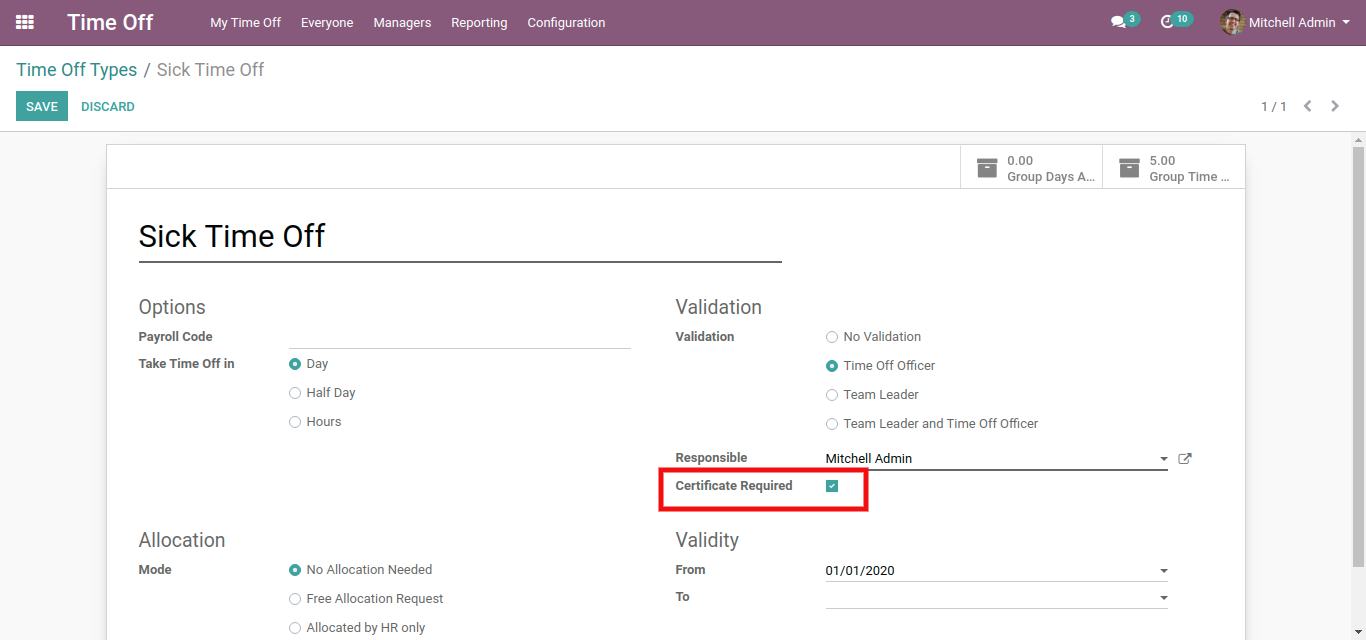
Task: Open the Validity From date dropdown
Action: click(1163, 571)
